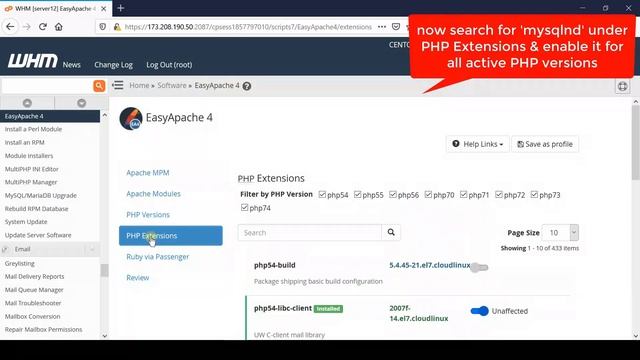Open the PHP Versions section
Image resolution: width=640 pixels, height=360 pixels.
click(x=148, y=215)
